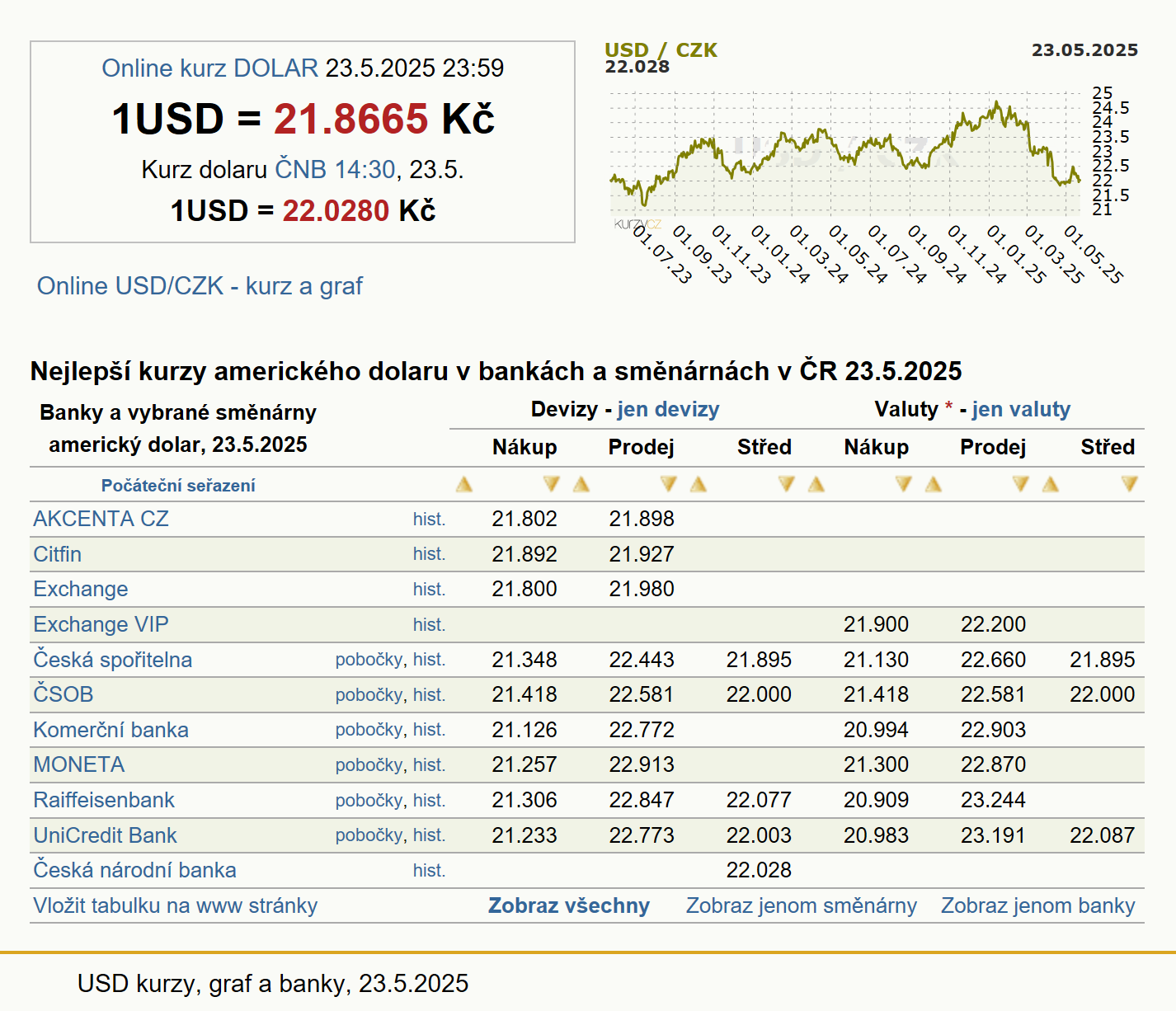The width and height of the screenshot is (1176, 1011).
Task: Open Česká národní banka link
Action: pyautogui.click(x=134, y=870)
